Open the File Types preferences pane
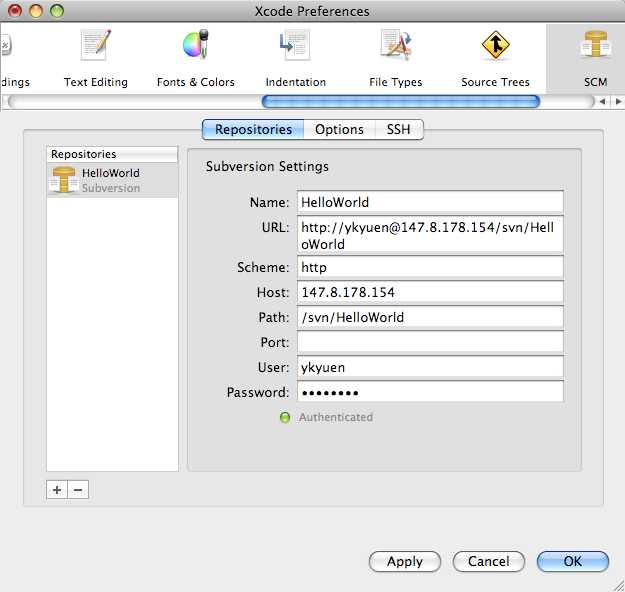625x592 pixels. coord(395,57)
